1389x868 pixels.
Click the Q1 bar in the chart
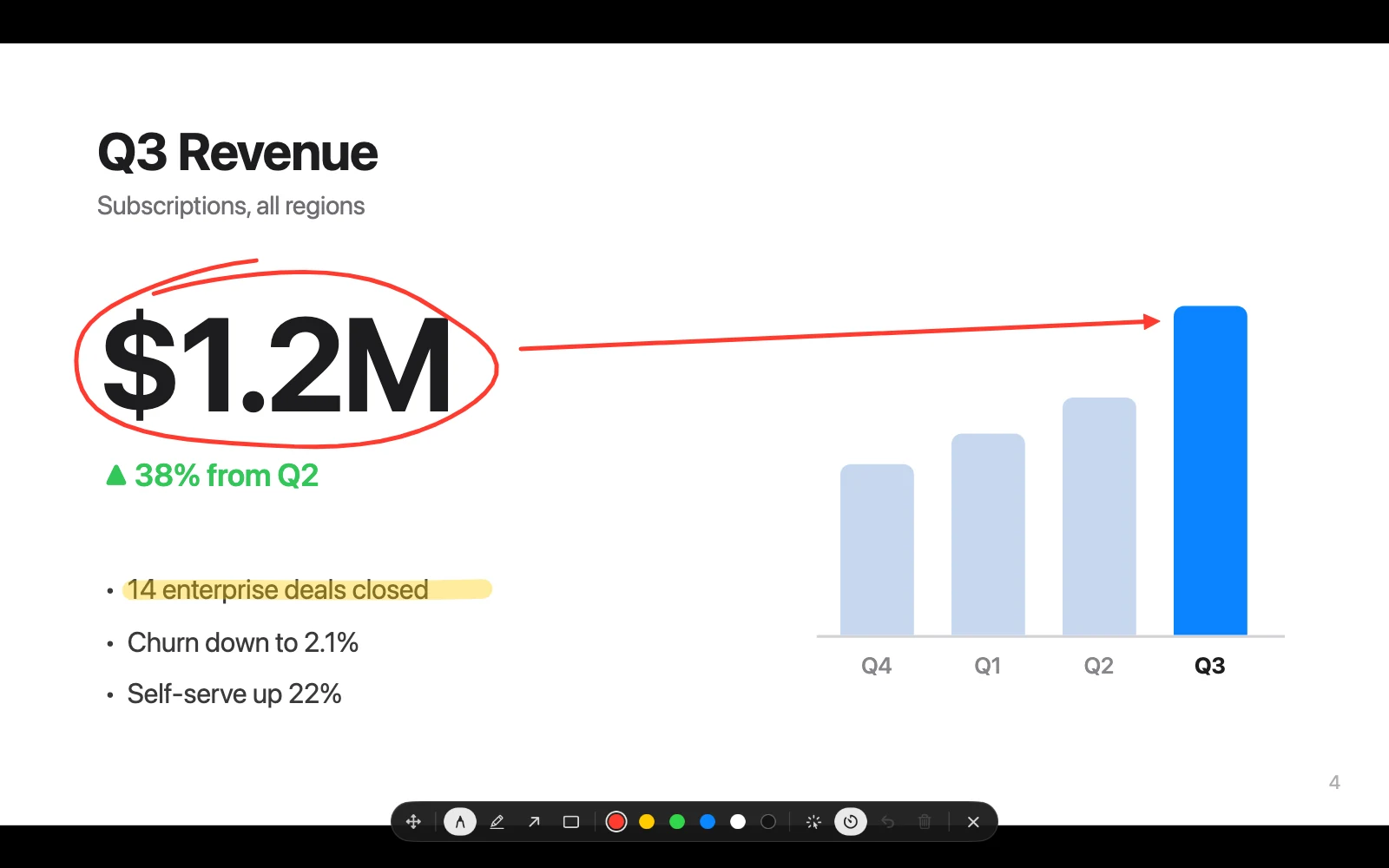tap(988, 535)
